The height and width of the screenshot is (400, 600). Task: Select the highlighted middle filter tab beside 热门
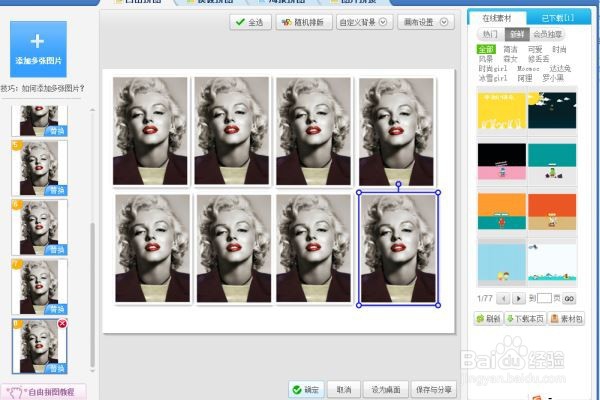517,34
